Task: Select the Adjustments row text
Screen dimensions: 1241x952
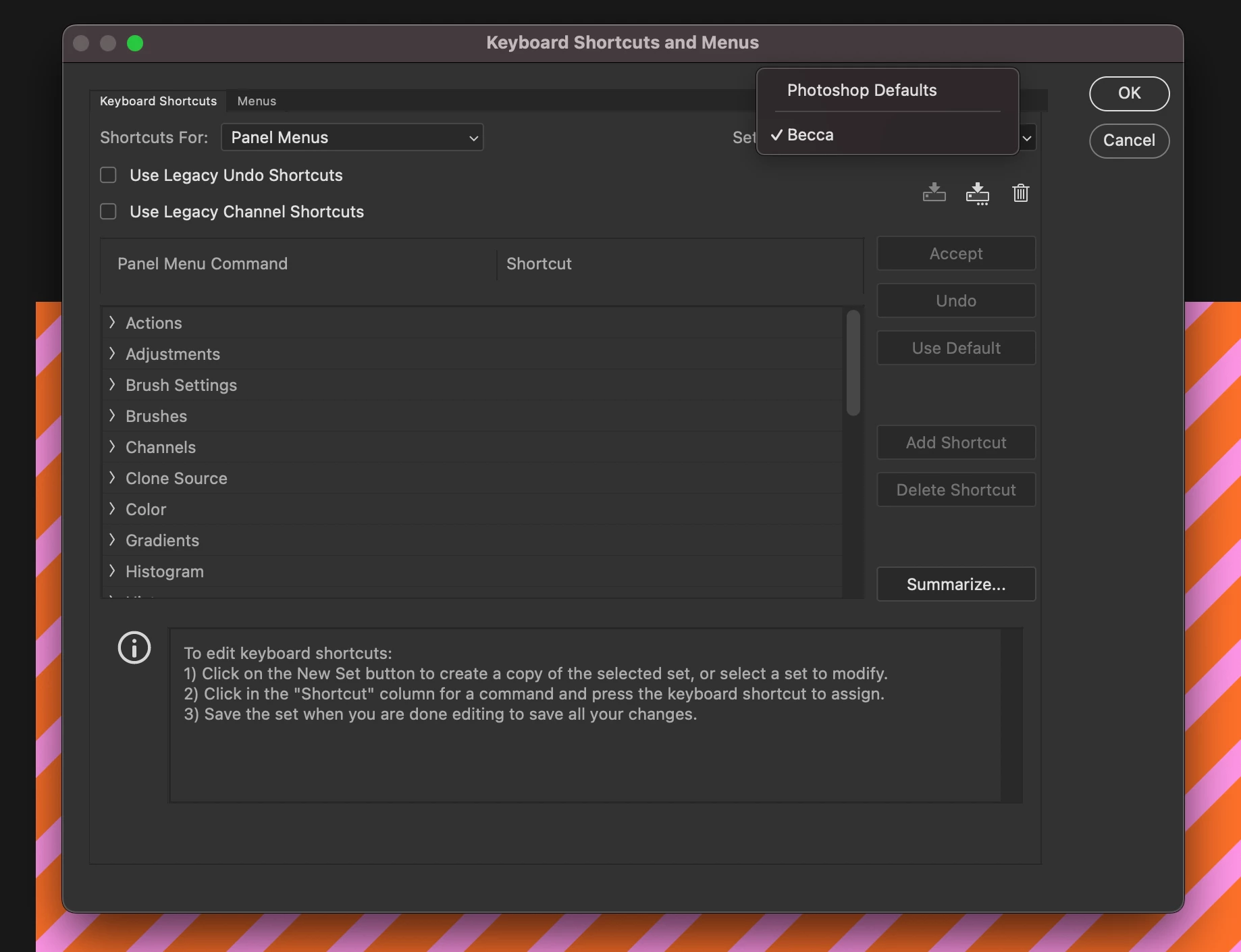Action: click(x=173, y=354)
